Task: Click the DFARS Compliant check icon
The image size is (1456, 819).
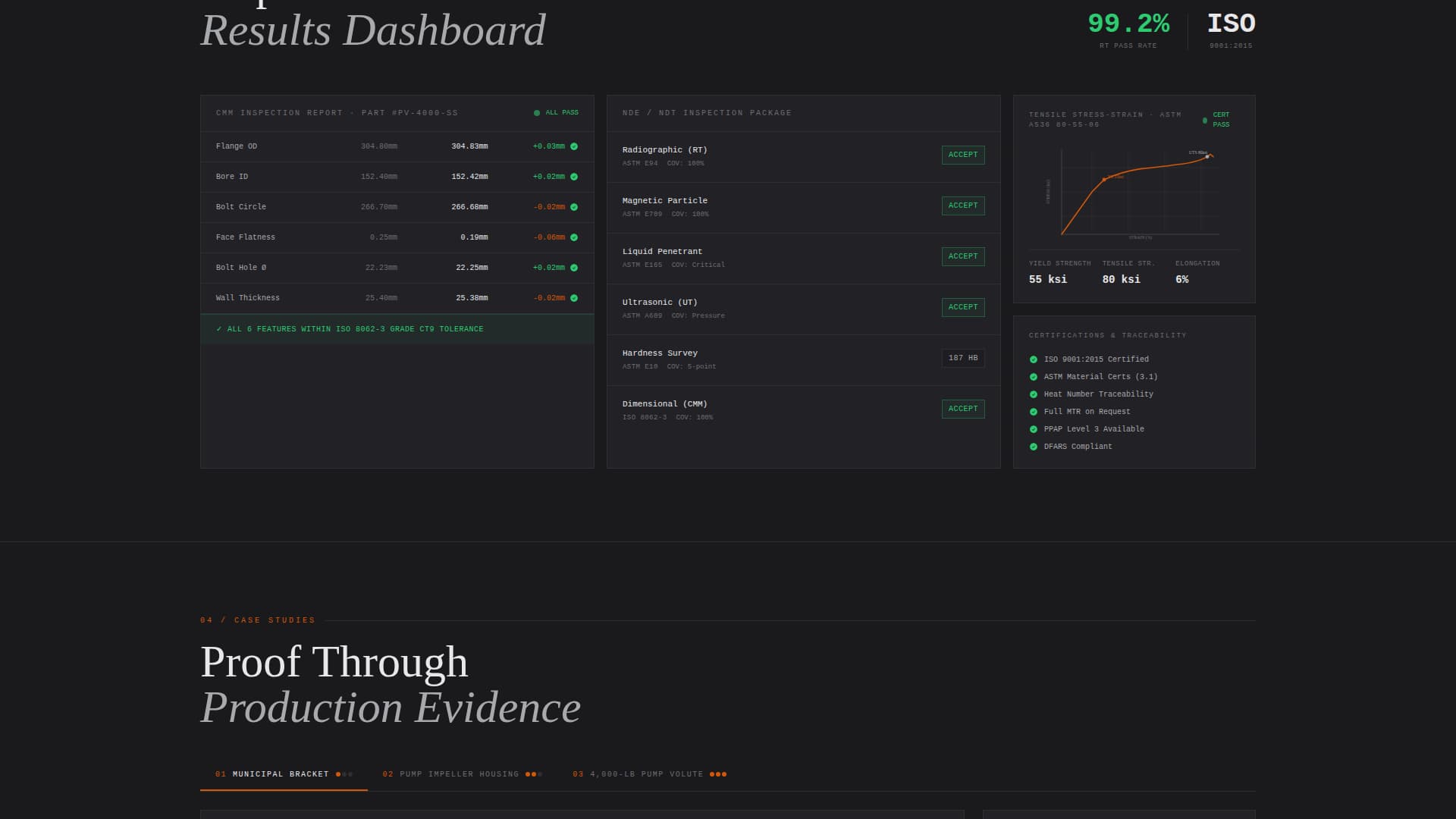Action: 1034,446
